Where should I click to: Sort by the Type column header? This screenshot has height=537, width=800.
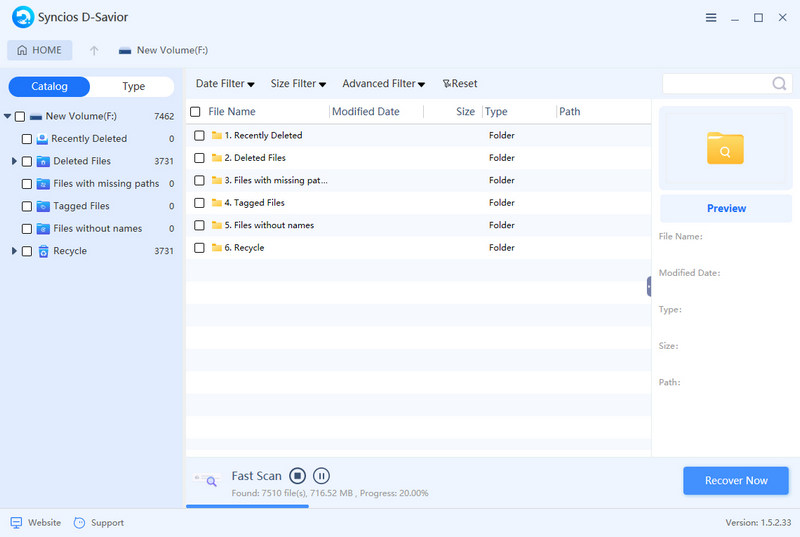496,112
